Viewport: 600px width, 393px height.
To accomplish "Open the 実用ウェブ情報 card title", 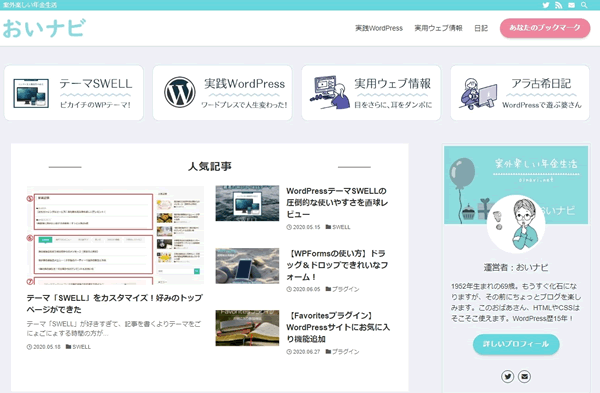I will pyautogui.click(x=392, y=83).
